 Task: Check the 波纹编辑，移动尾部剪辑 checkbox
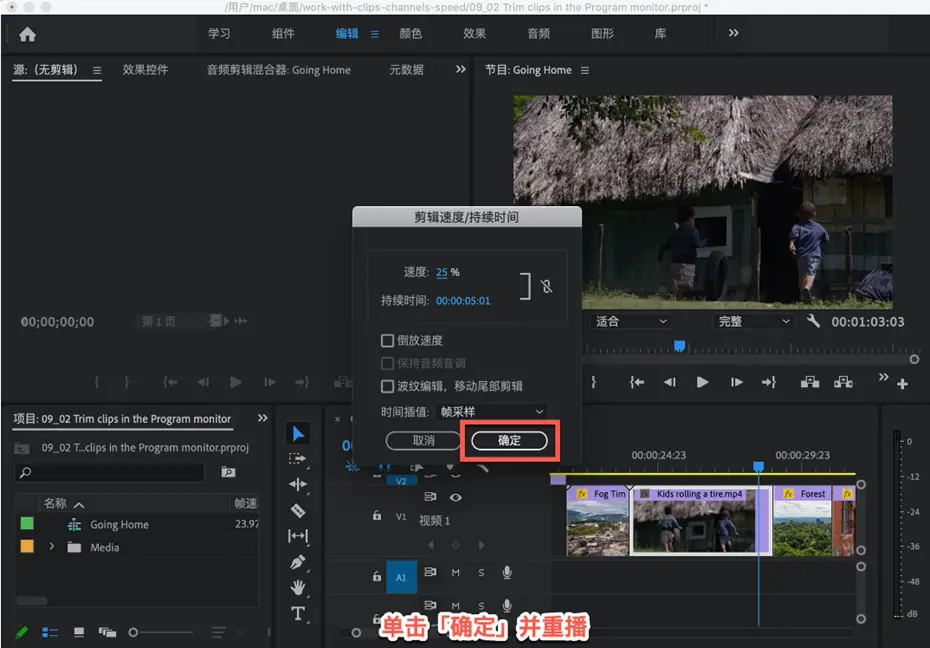tap(387, 387)
